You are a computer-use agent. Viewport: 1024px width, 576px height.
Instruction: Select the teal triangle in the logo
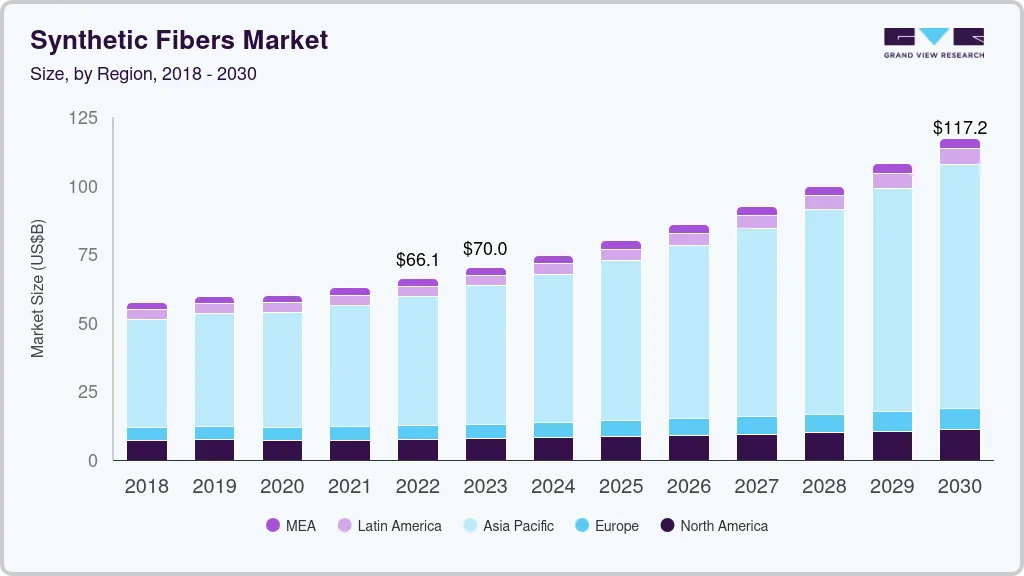(934, 35)
